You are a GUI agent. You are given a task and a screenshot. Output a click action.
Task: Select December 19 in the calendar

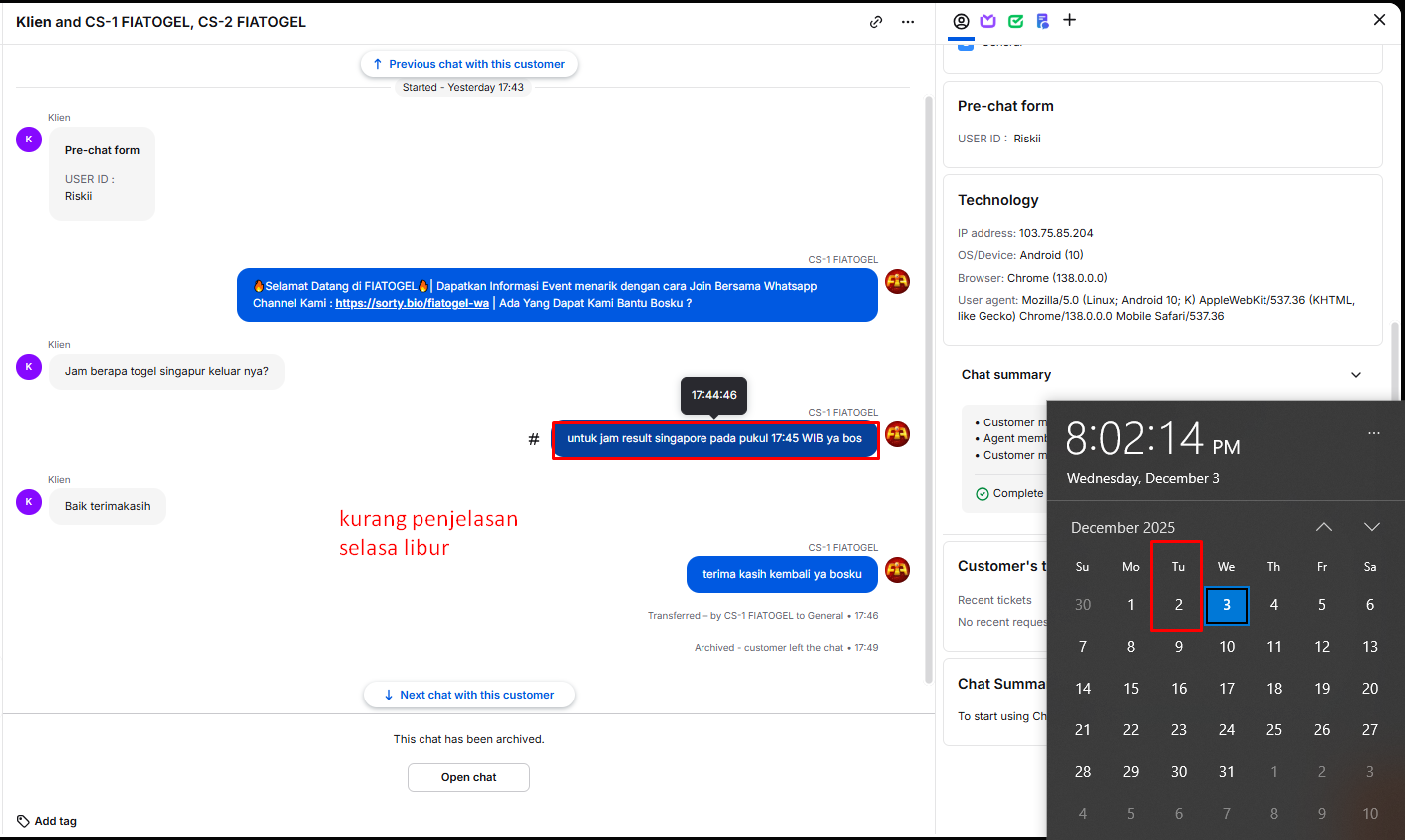tap(1322, 689)
